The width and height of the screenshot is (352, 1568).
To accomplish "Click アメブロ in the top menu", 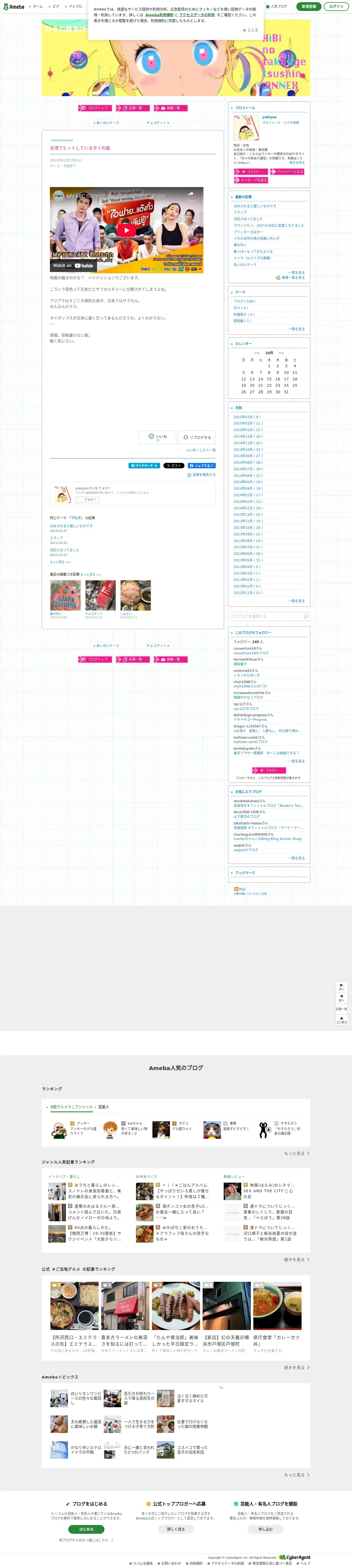I will pyautogui.click(x=75, y=6).
